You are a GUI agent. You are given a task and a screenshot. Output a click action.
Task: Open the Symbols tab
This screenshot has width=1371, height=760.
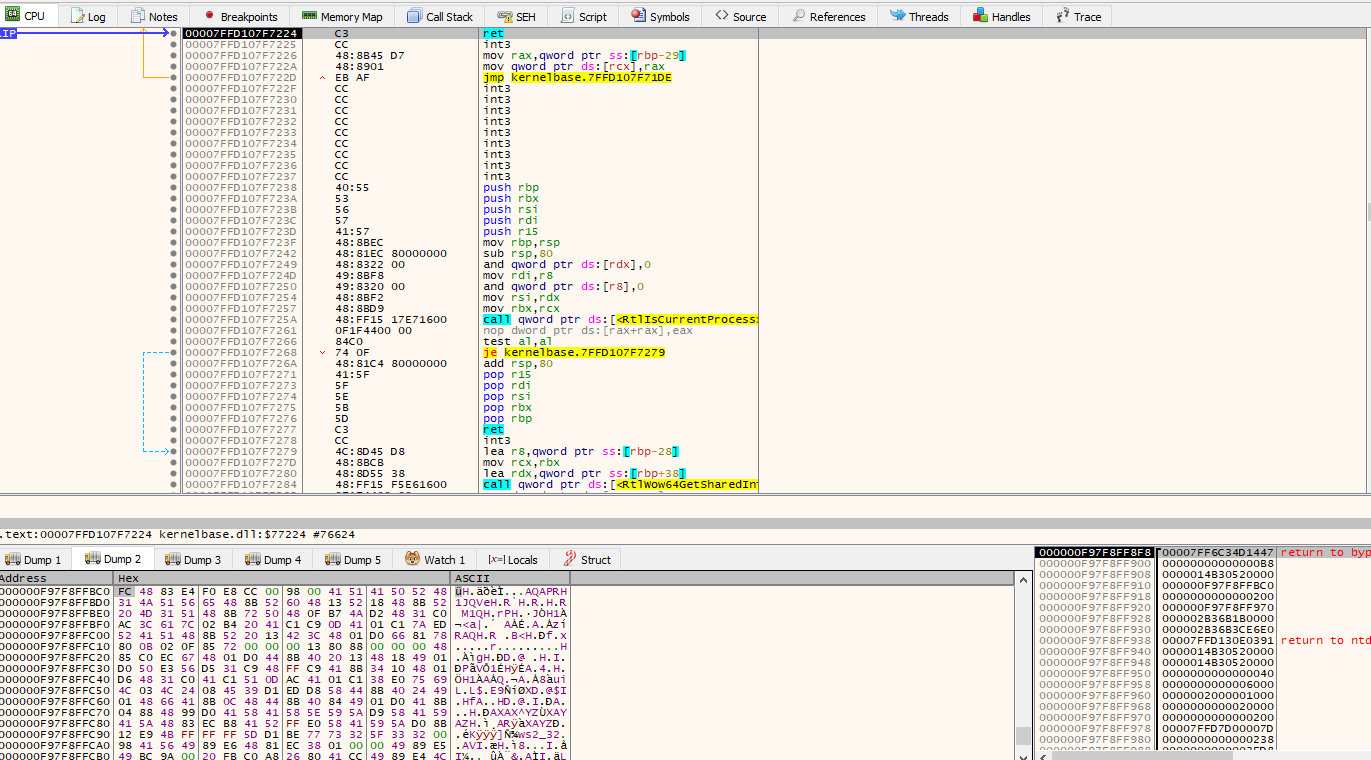click(x=660, y=16)
